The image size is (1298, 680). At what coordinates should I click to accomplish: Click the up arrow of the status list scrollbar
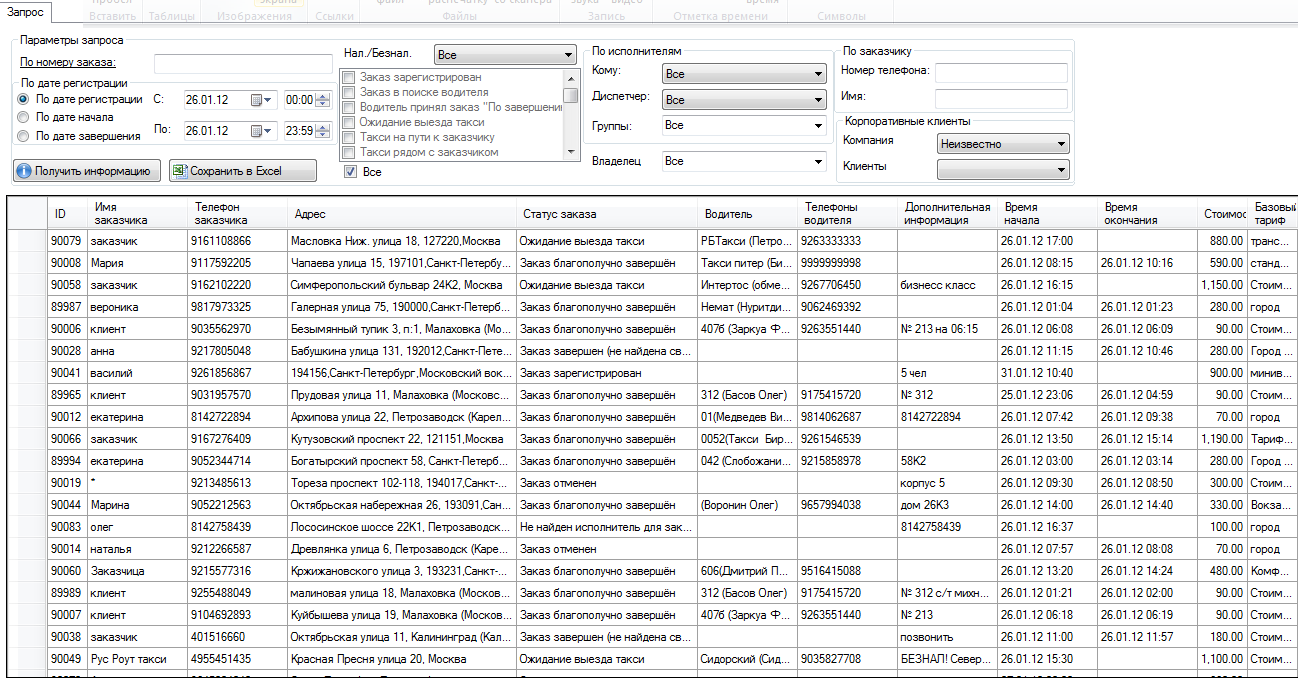(x=571, y=76)
